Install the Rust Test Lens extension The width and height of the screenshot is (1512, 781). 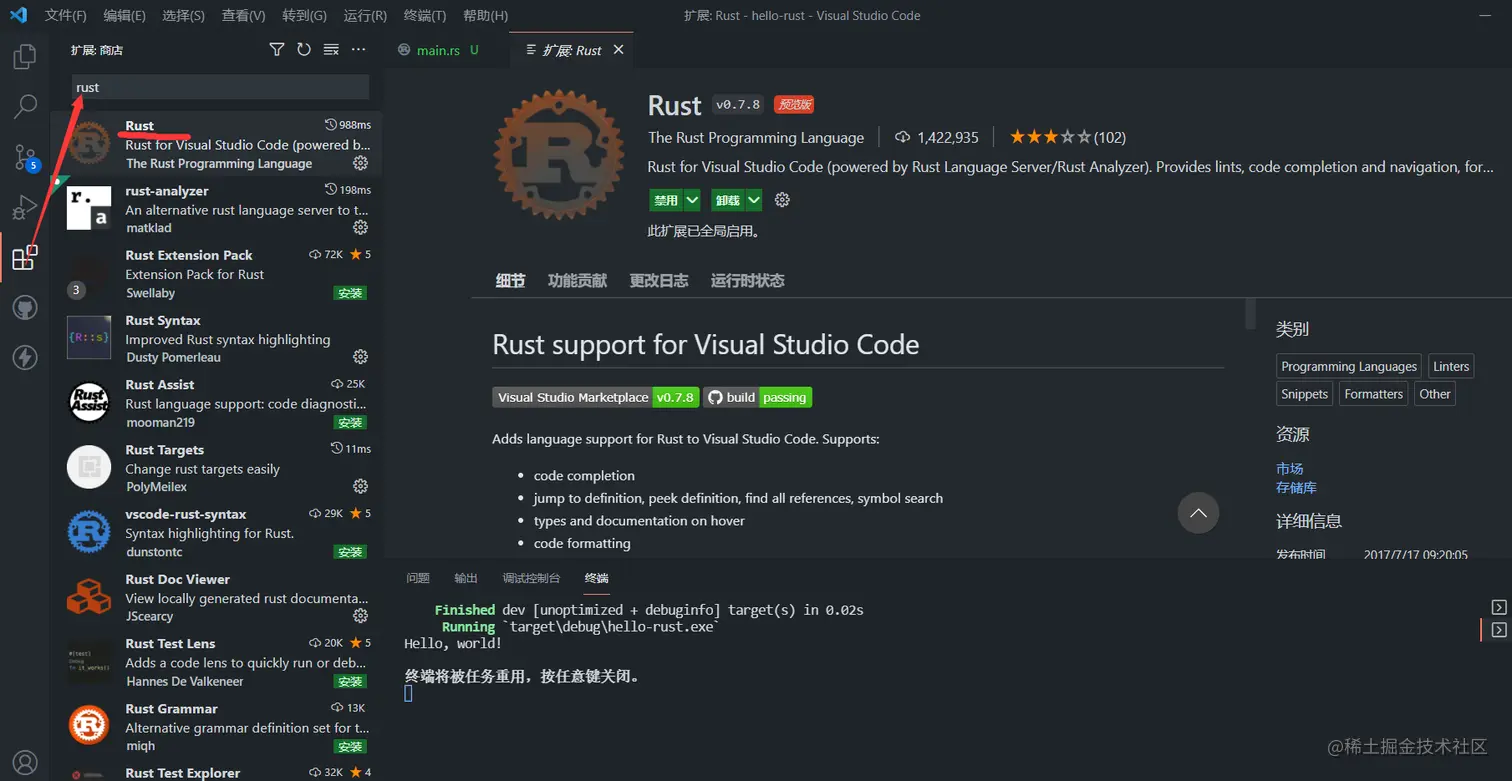tap(350, 681)
